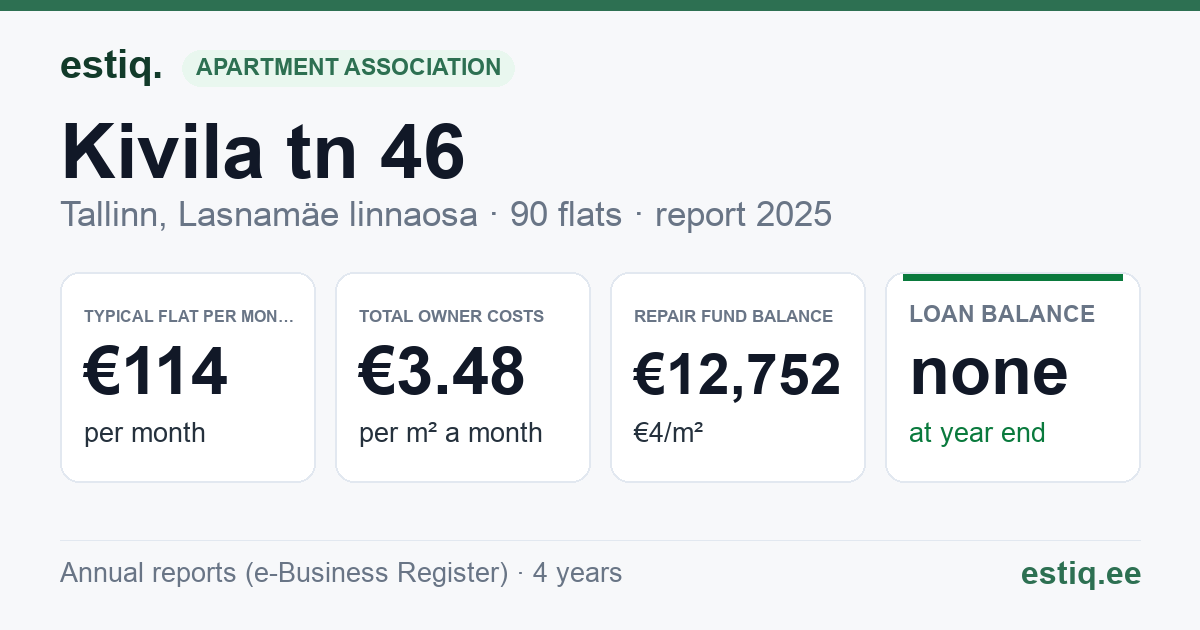Image resolution: width=1200 pixels, height=630 pixels.
Task: Click the 'per m² a month' caption
Action: click(x=451, y=433)
